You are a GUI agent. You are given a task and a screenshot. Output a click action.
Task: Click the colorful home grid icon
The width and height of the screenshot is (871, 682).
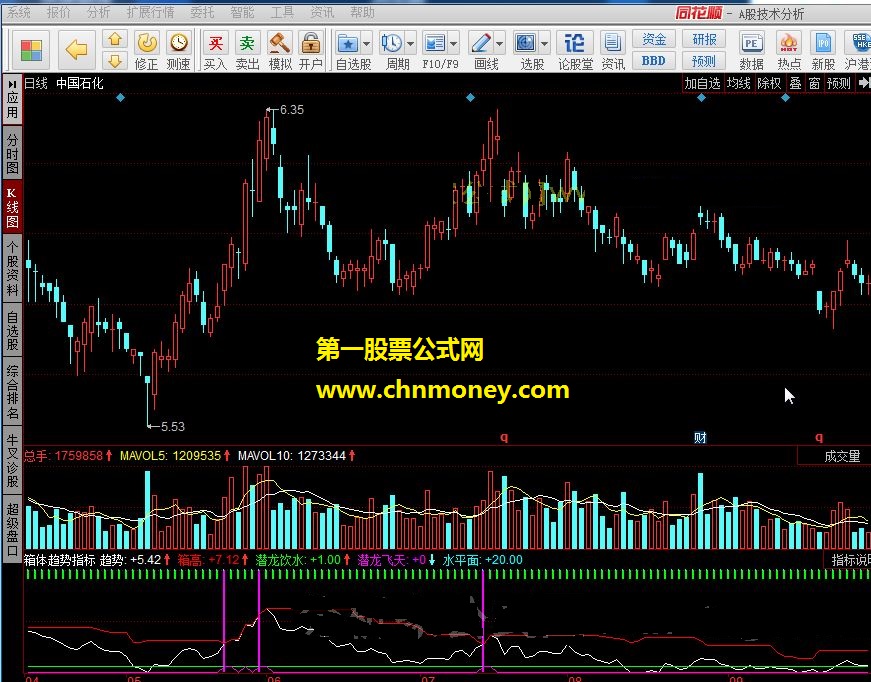pos(31,51)
